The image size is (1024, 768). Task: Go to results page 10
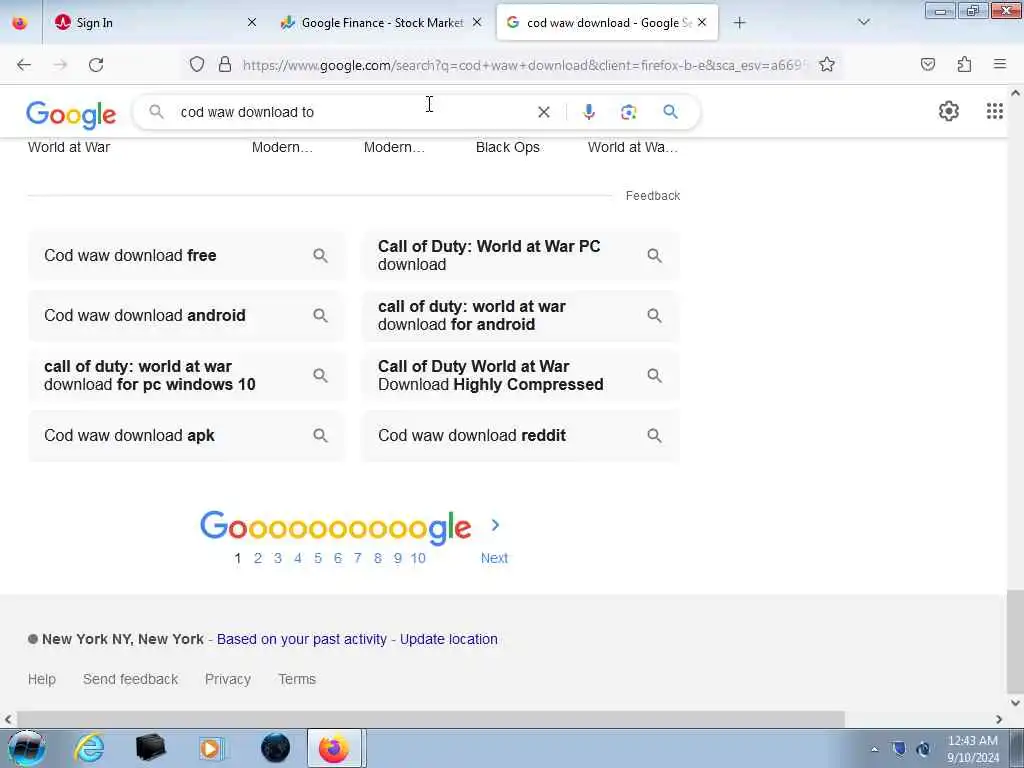click(418, 558)
